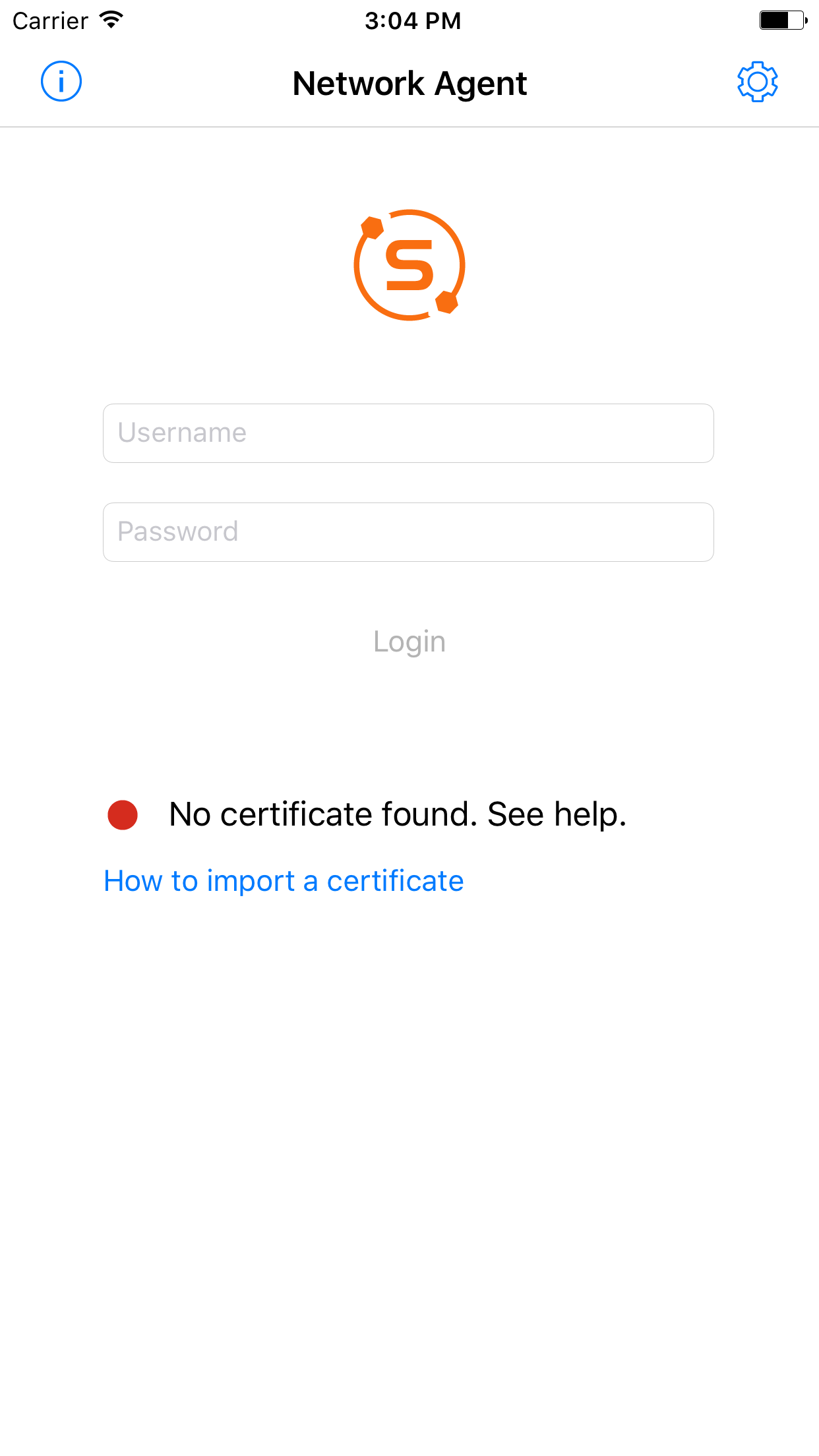Tap the battery indicator
Screen dimensions: 819x1456
[x=780, y=20]
